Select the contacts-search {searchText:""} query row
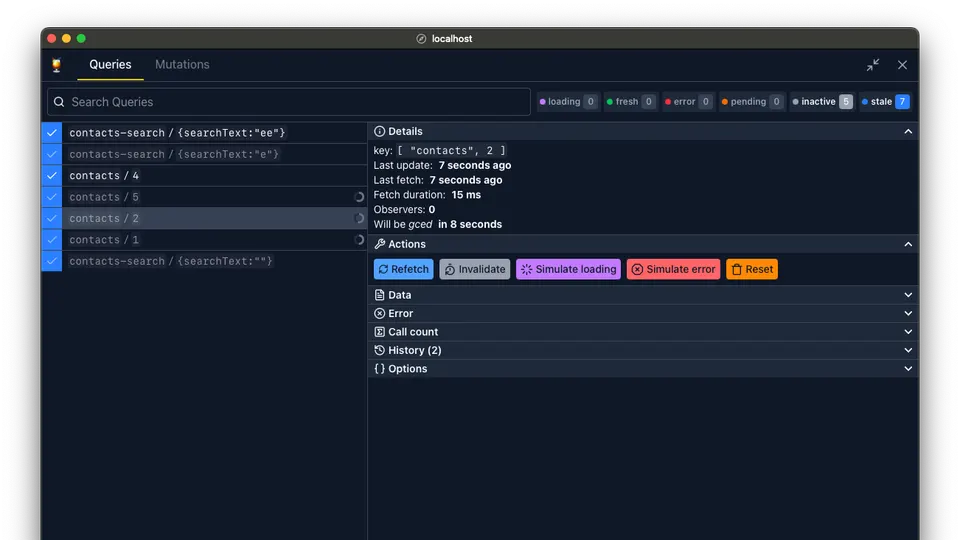960x540 pixels. click(x=204, y=261)
